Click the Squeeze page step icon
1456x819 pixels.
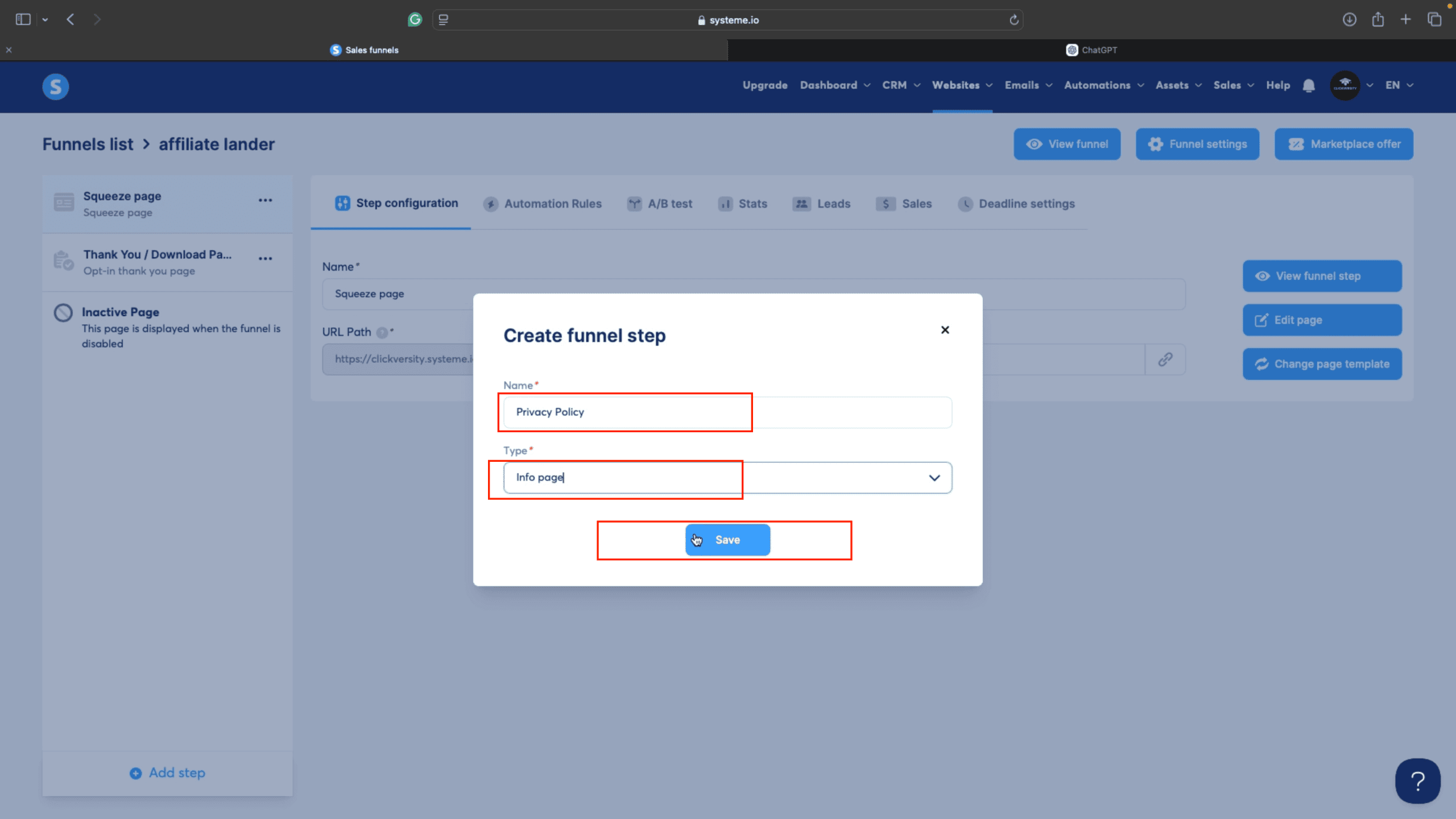[64, 202]
